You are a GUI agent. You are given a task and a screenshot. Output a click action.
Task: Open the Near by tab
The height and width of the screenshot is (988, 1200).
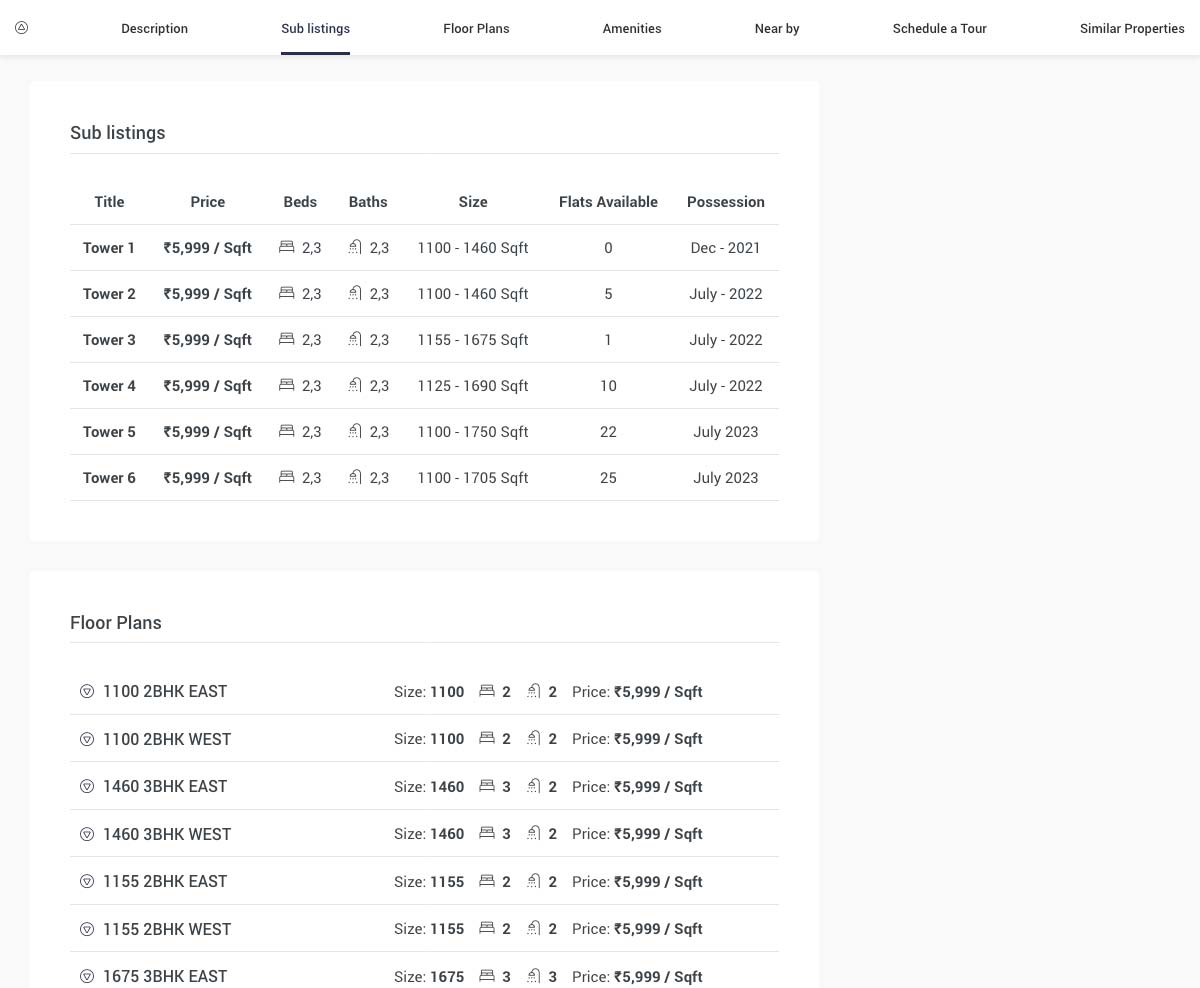(x=777, y=28)
